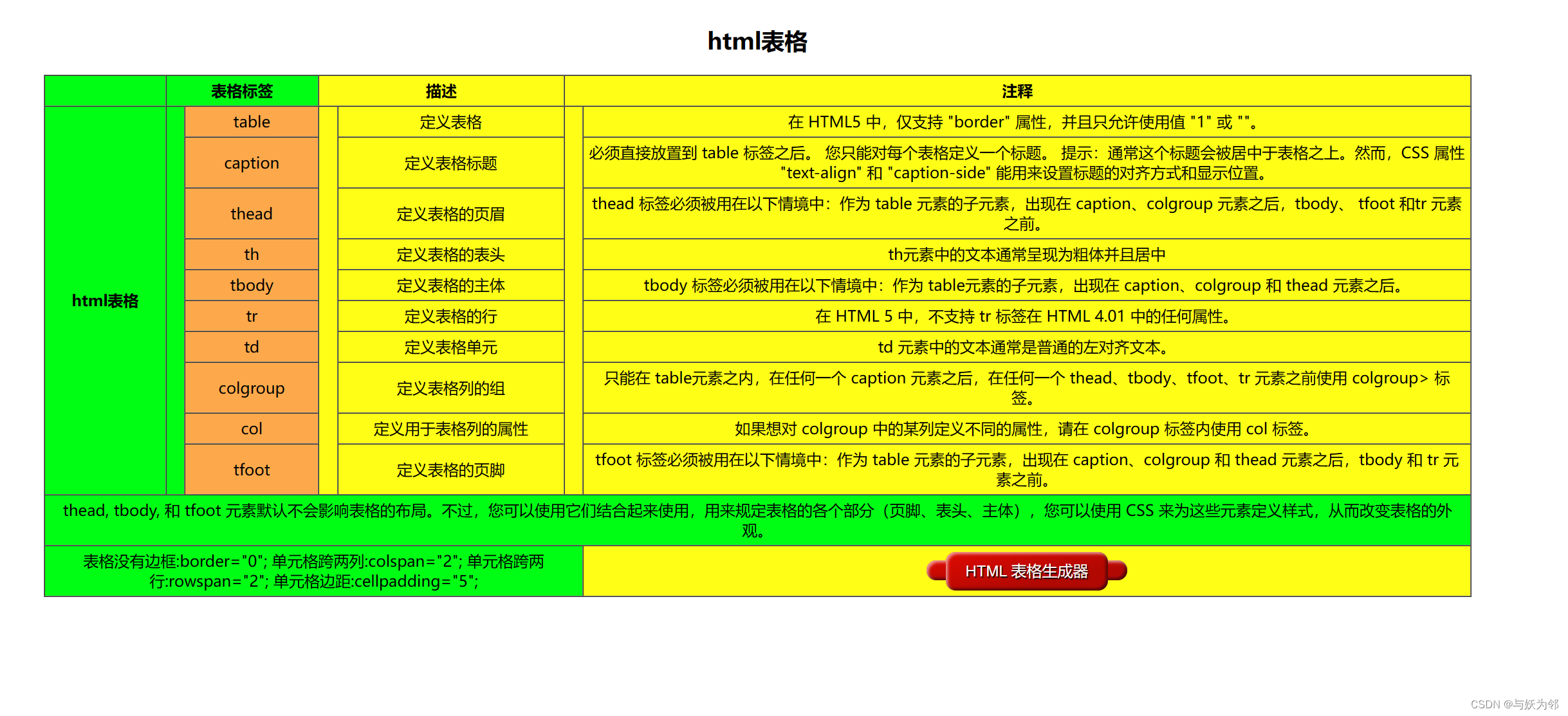Click the page heading html表格
The image size is (1568, 716).
point(757,41)
